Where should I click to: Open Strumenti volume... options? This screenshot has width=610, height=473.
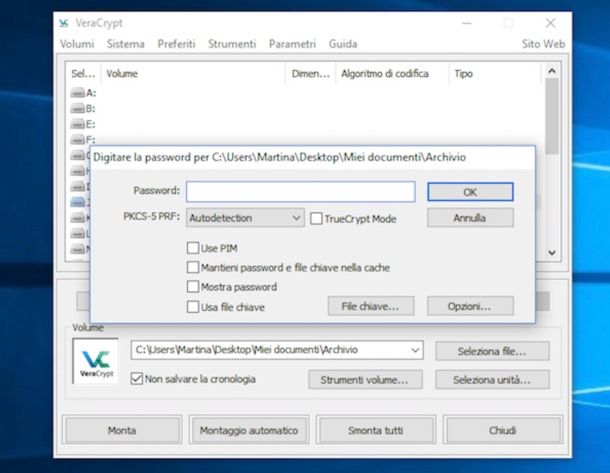[365, 380]
